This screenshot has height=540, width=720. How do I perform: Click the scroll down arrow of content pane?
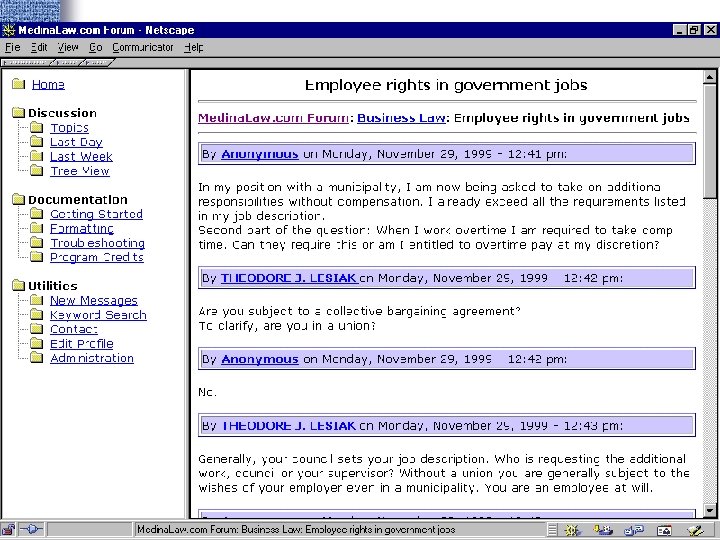click(x=709, y=510)
